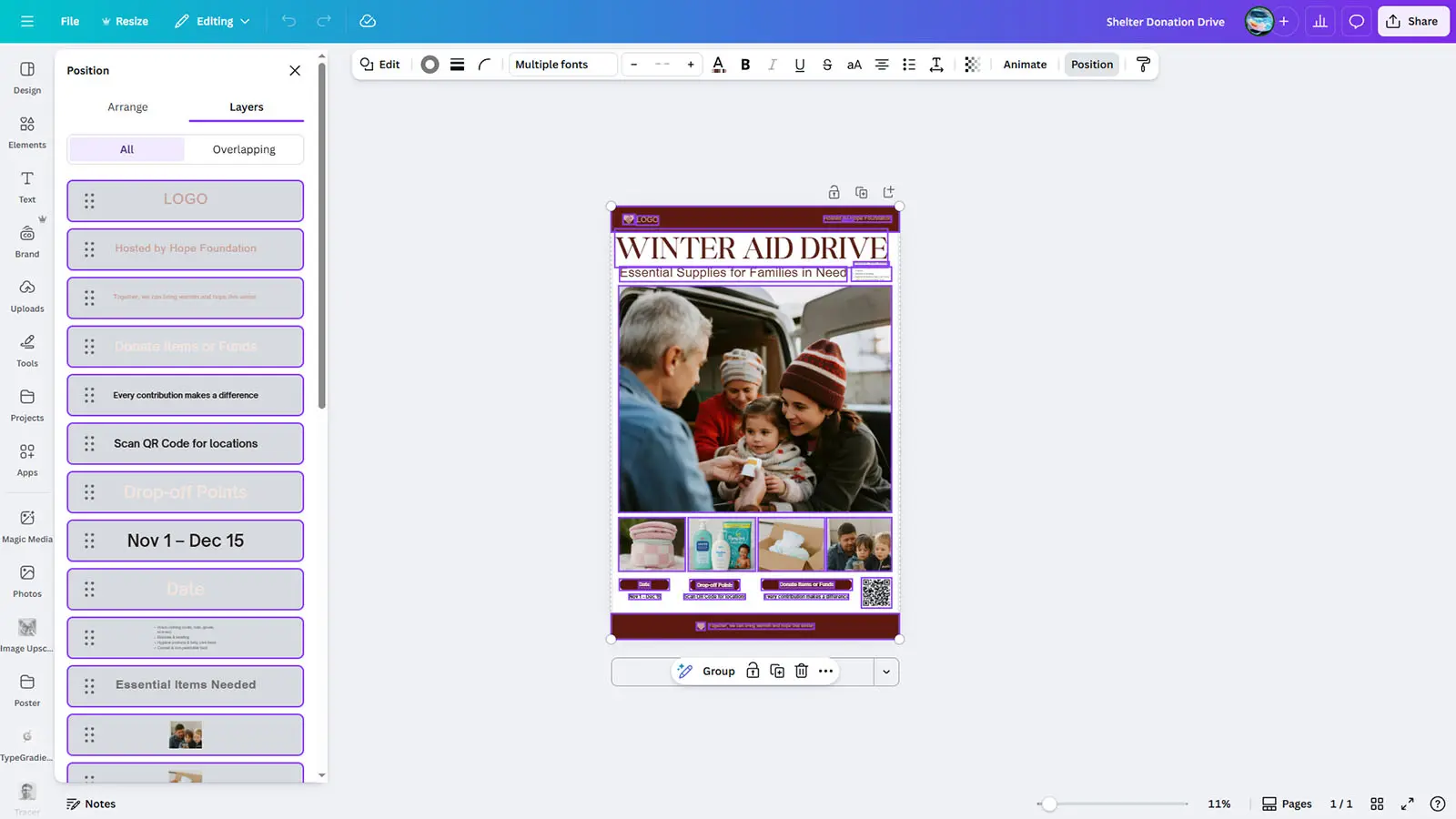Viewport: 1456px width, 819px height.
Task: Click the copy style paint roller
Action: tap(1143, 65)
